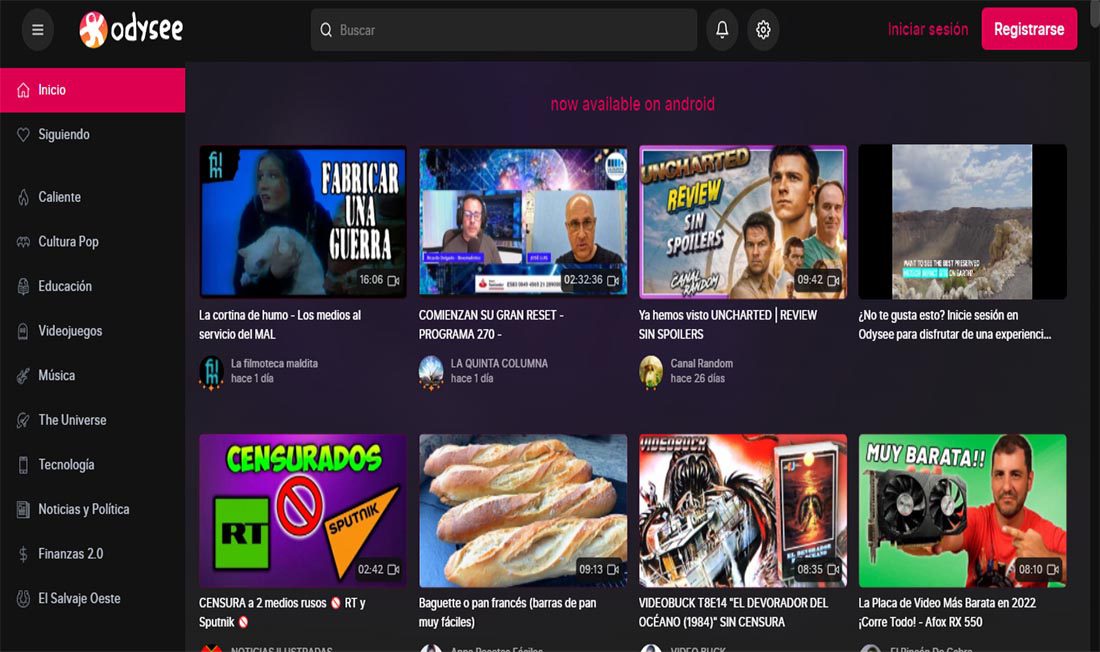The height and width of the screenshot is (652, 1100).
Task: Play the crater landscape thumbnail
Action: 962,222
